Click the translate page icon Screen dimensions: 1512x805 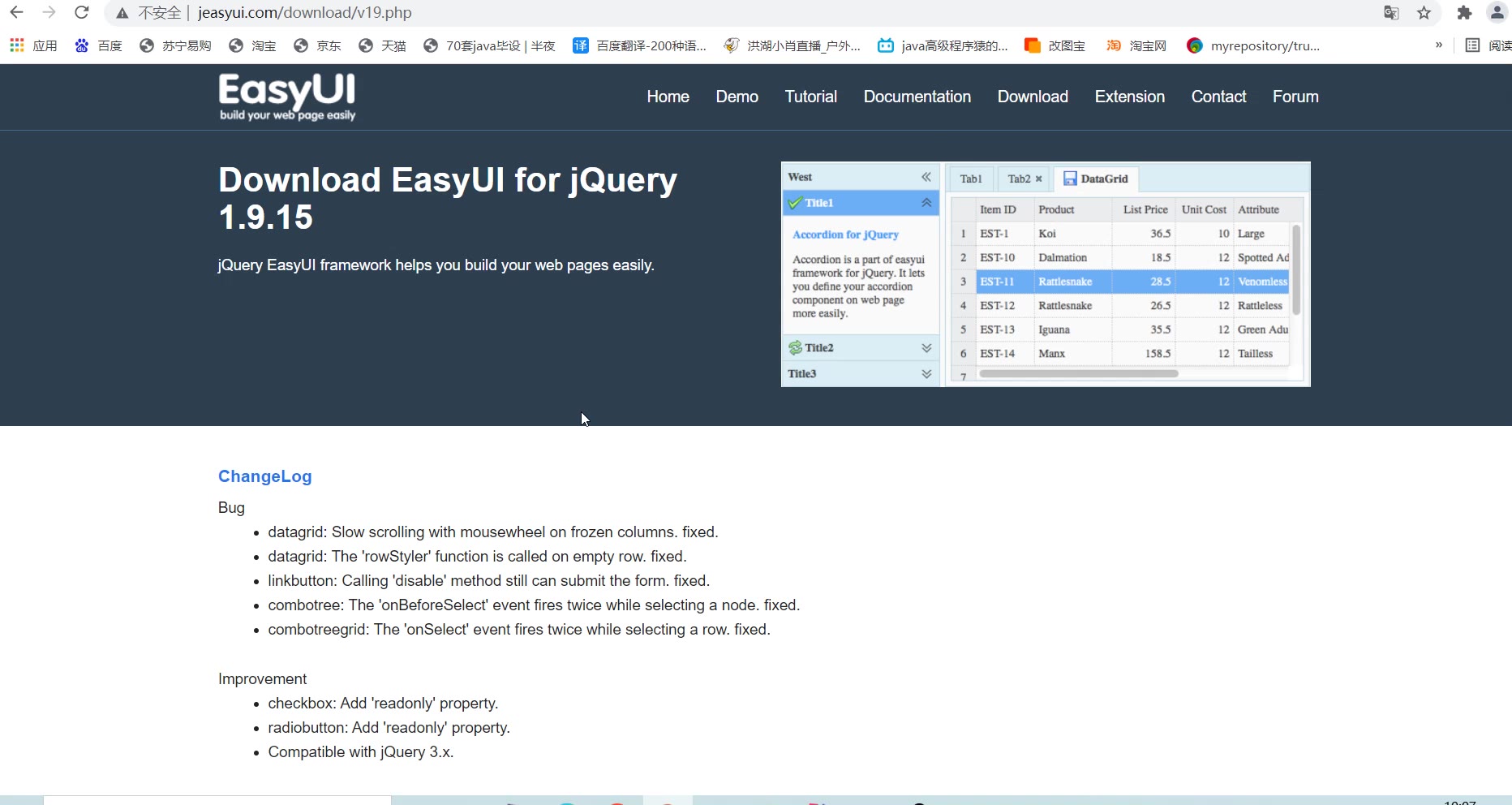(1391, 12)
